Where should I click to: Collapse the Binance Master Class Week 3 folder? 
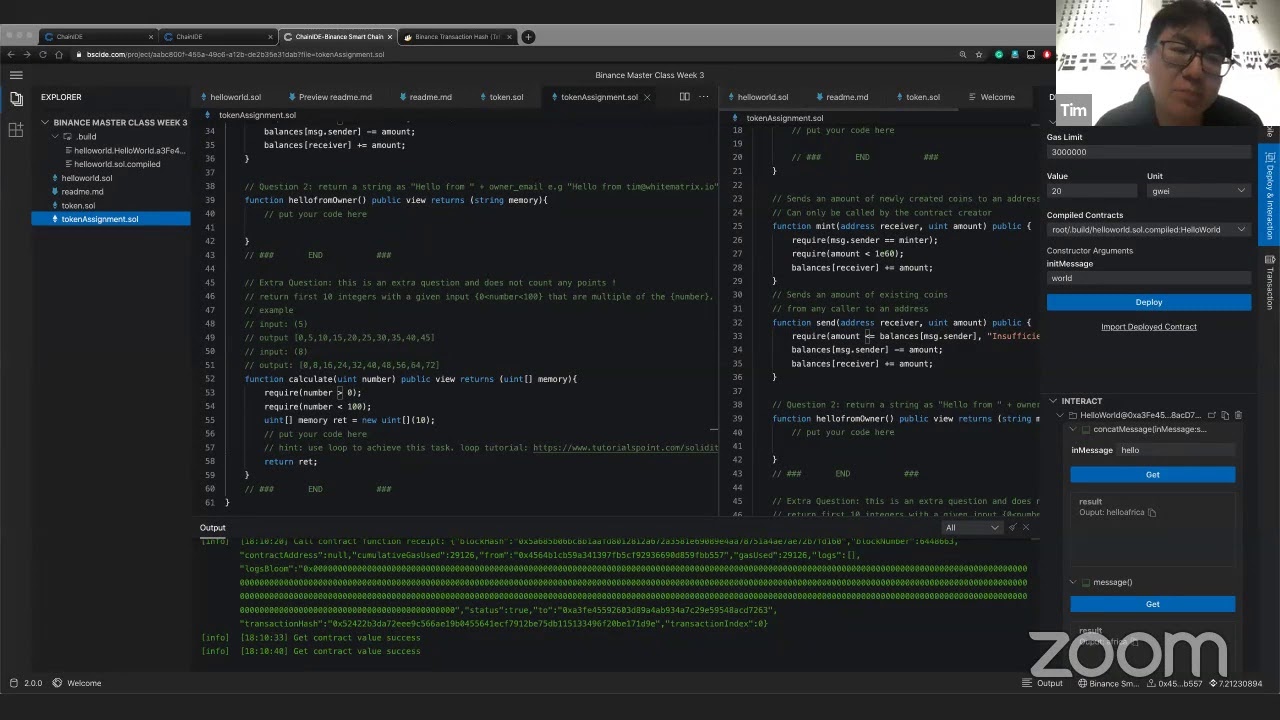tap(45, 123)
